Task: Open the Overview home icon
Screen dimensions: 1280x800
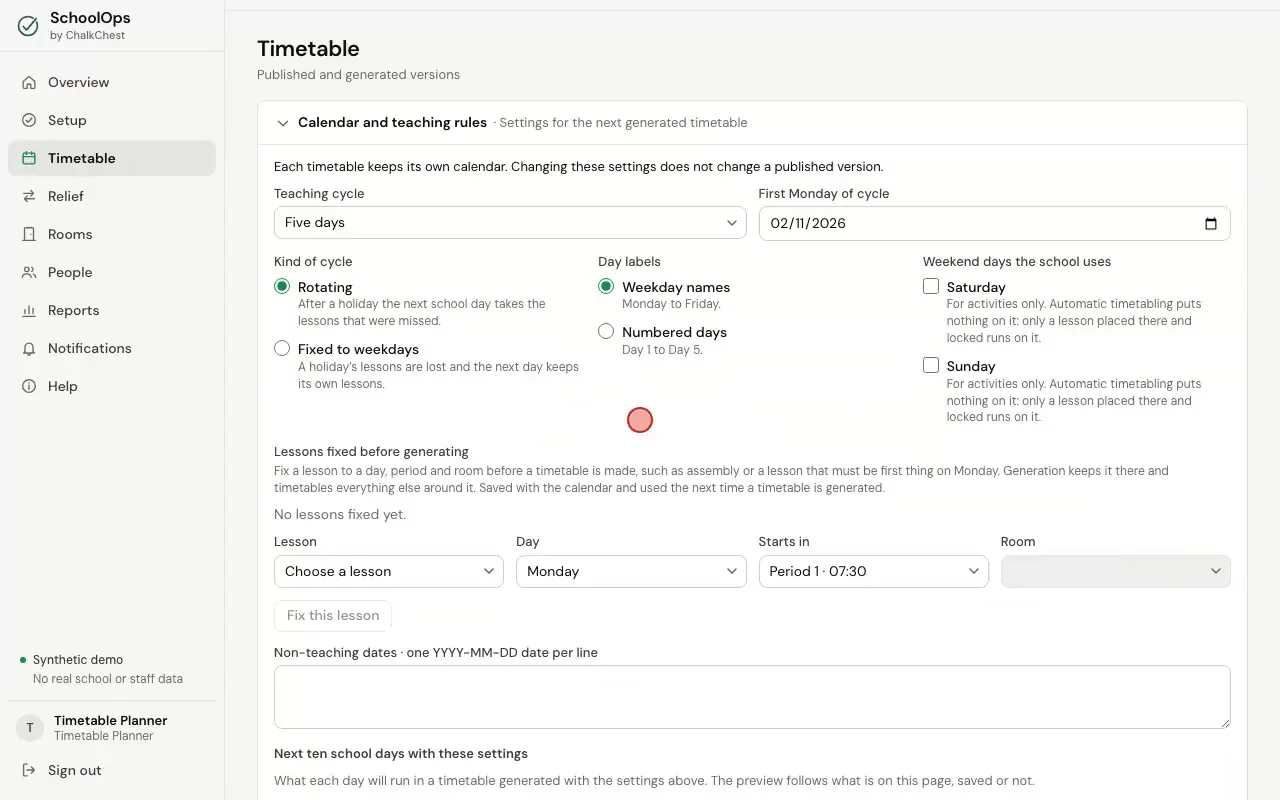Action: [29, 82]
